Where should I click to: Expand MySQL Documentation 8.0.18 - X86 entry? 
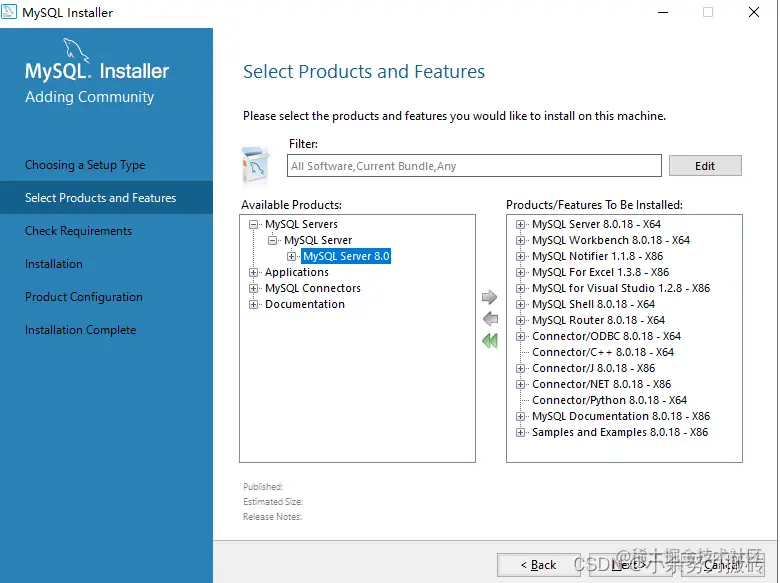click(520, 416)
